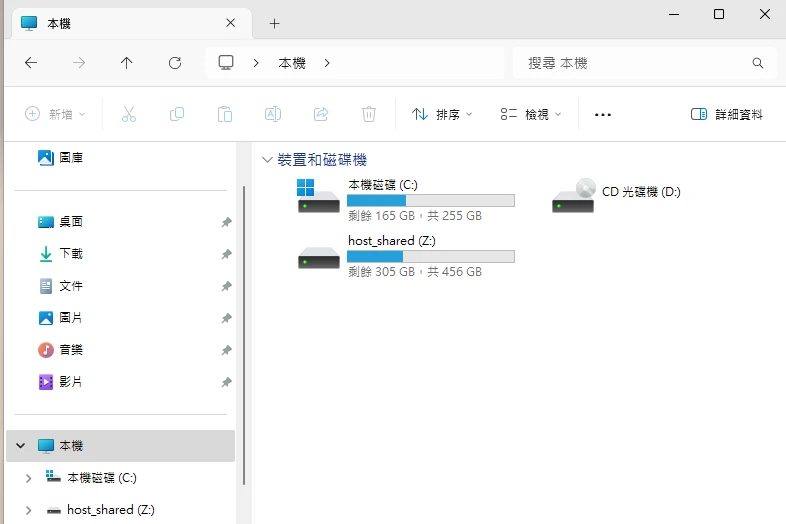Click the Rename icon in toolbar
The height and width of the screenshot is (524, 786).
pyautogui.click(x=272, y=114)
